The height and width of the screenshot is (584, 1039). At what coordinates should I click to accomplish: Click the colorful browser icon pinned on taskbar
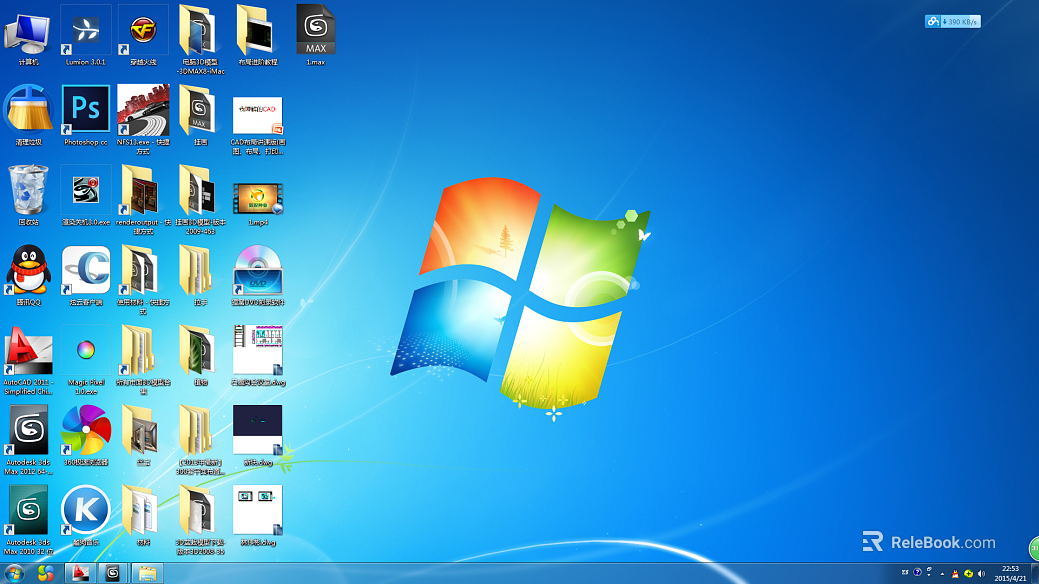point(46,573)
